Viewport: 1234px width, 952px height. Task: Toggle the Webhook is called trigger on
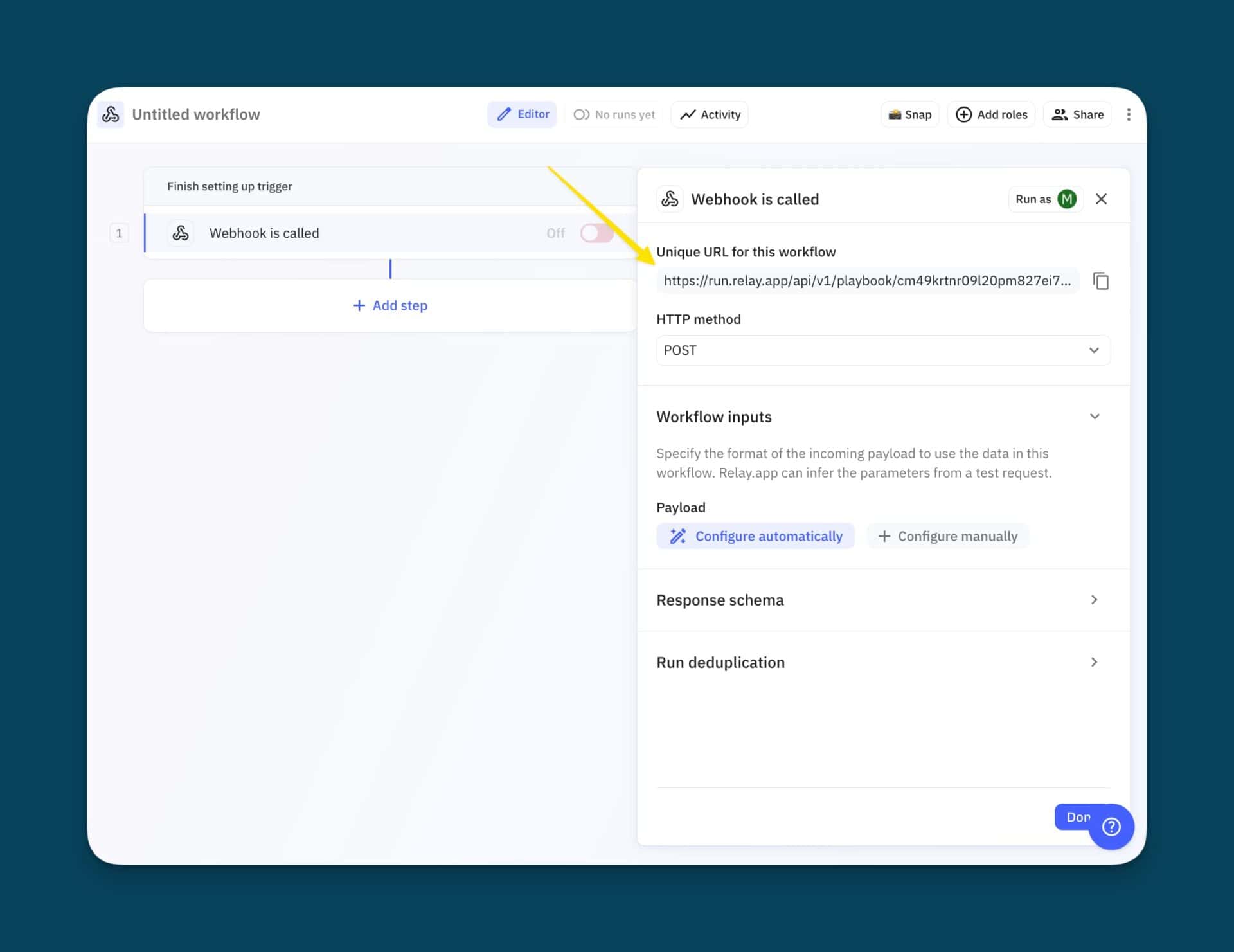tap(596, 233)
